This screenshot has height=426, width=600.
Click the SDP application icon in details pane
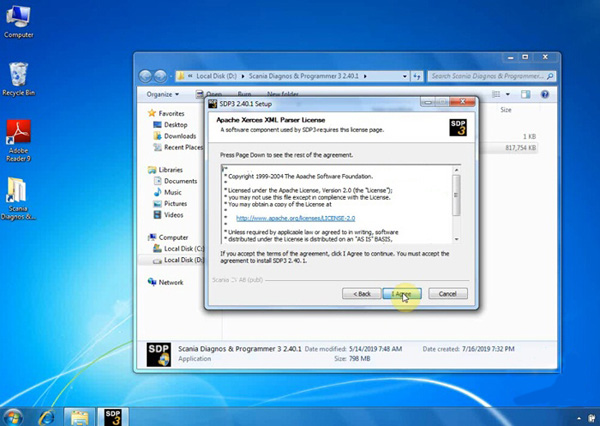[x=159, y=354]
